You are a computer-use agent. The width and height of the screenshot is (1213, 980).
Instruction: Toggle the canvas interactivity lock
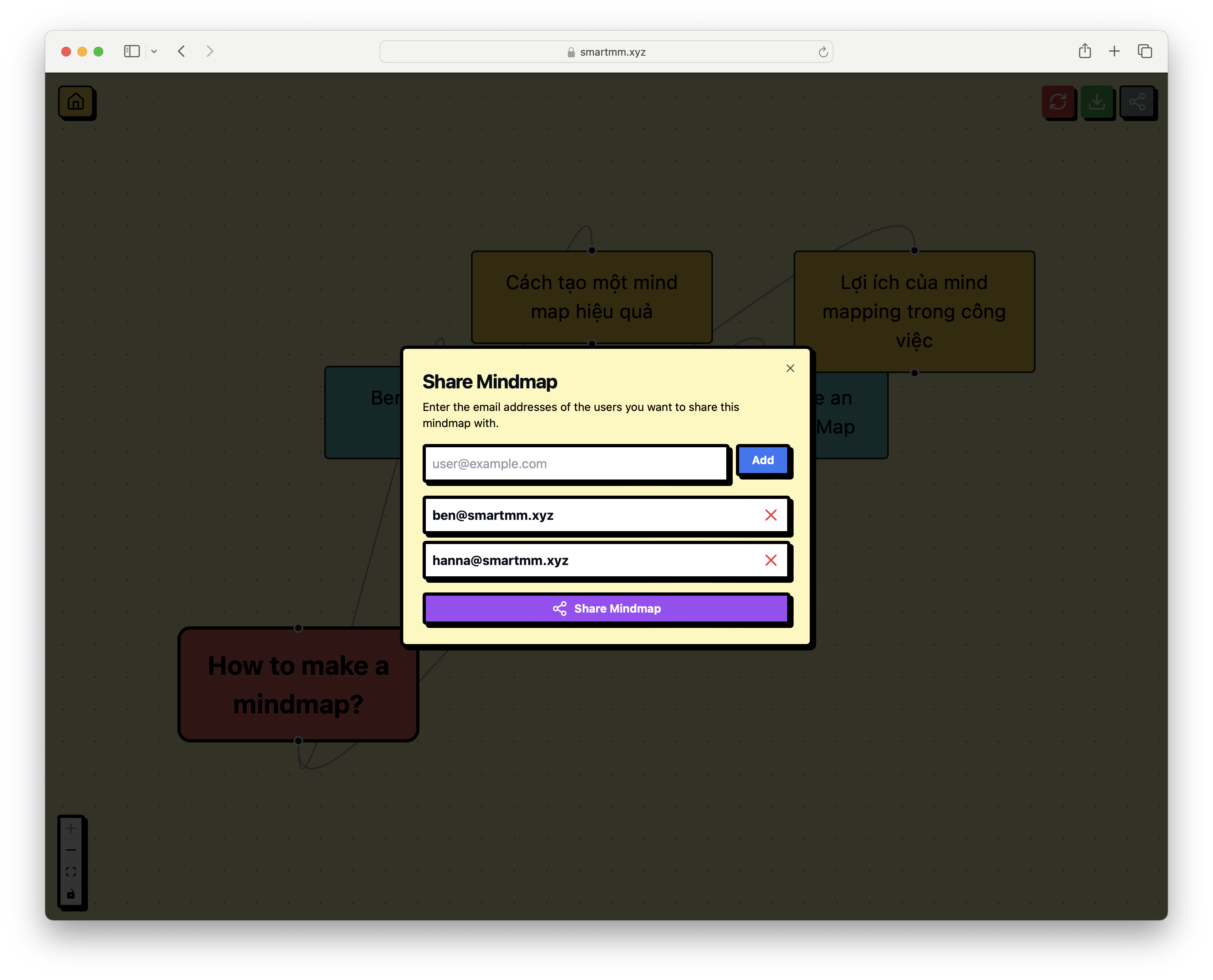(x=71, y=894)
